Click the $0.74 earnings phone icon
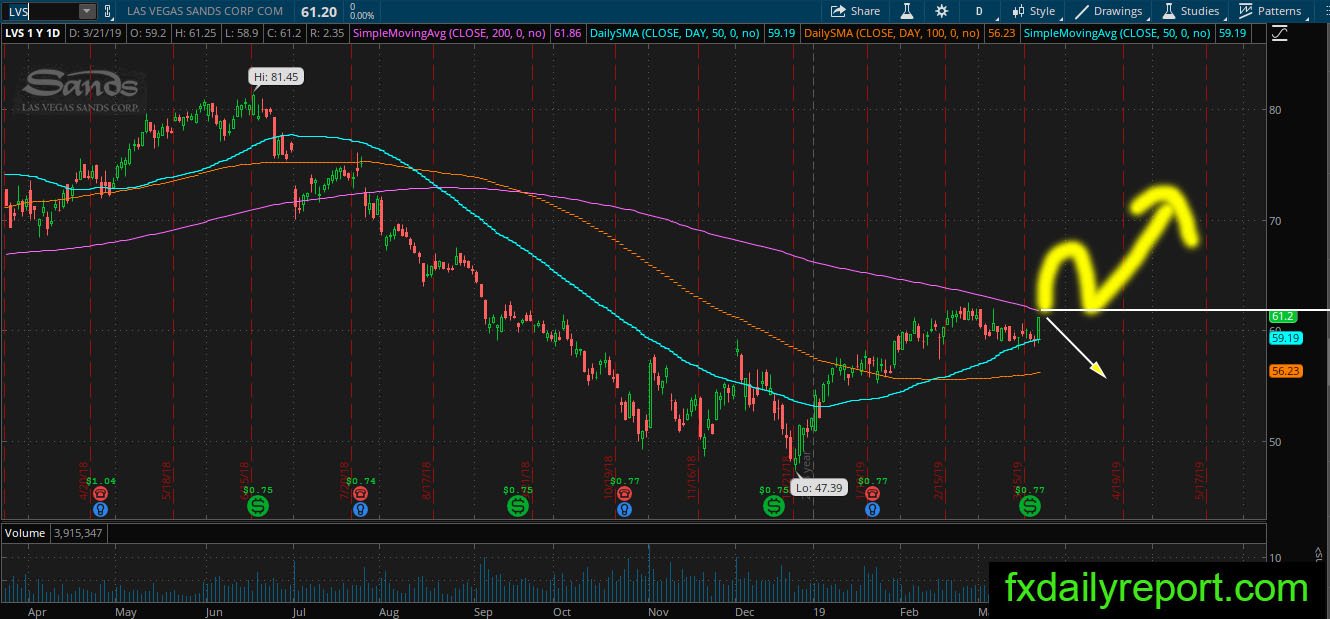The width and height of the screenshot is (1330, 619). 361,494
